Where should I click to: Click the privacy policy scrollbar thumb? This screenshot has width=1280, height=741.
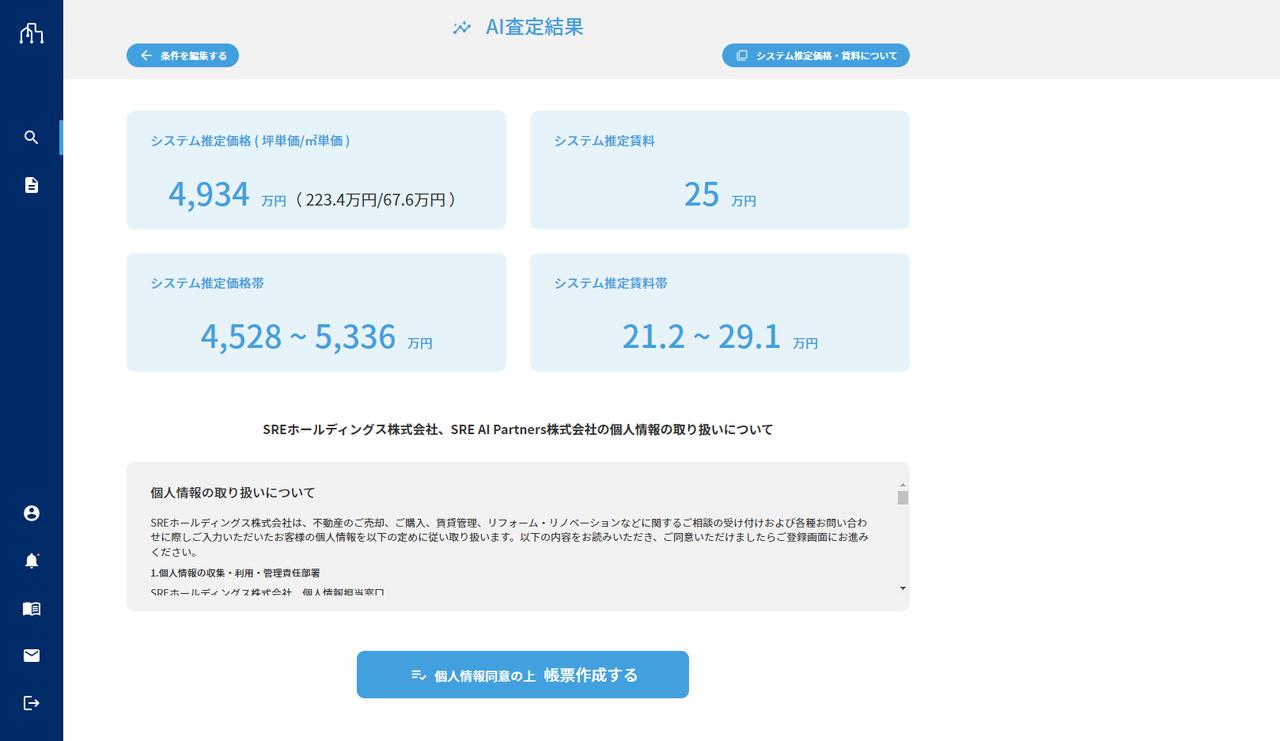902,498
